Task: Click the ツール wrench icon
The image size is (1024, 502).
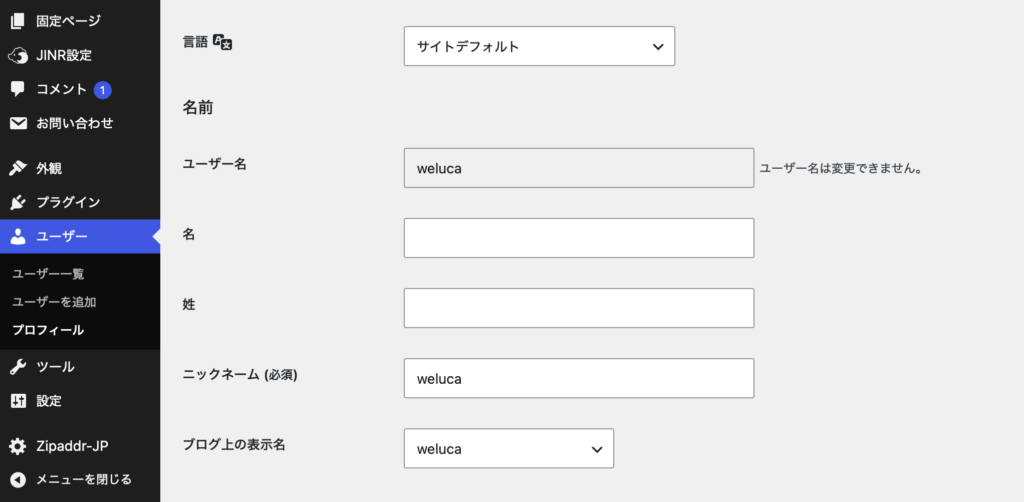Action: click(18, 368)
